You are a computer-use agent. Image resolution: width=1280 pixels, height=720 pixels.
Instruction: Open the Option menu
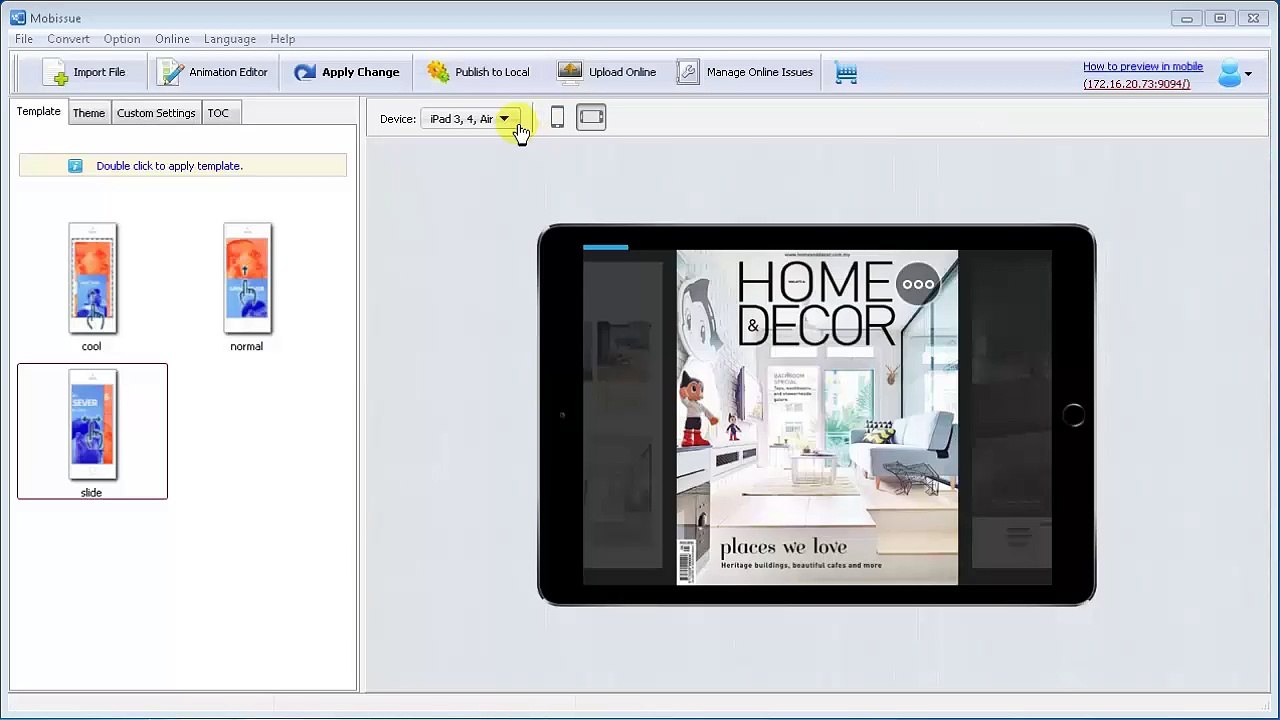coord(122,39)
